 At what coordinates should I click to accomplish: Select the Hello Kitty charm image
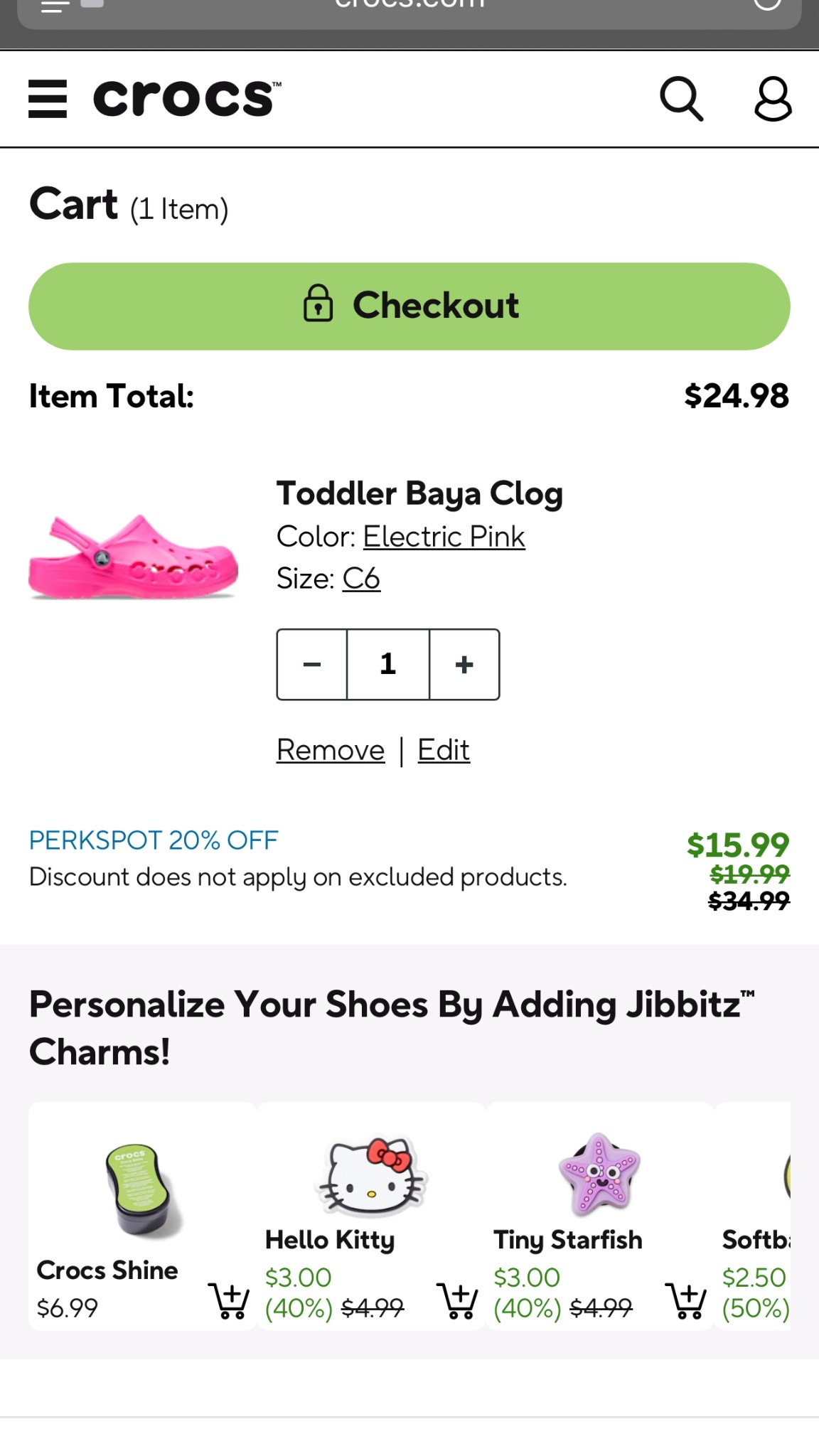click(x=371, y=1174)
